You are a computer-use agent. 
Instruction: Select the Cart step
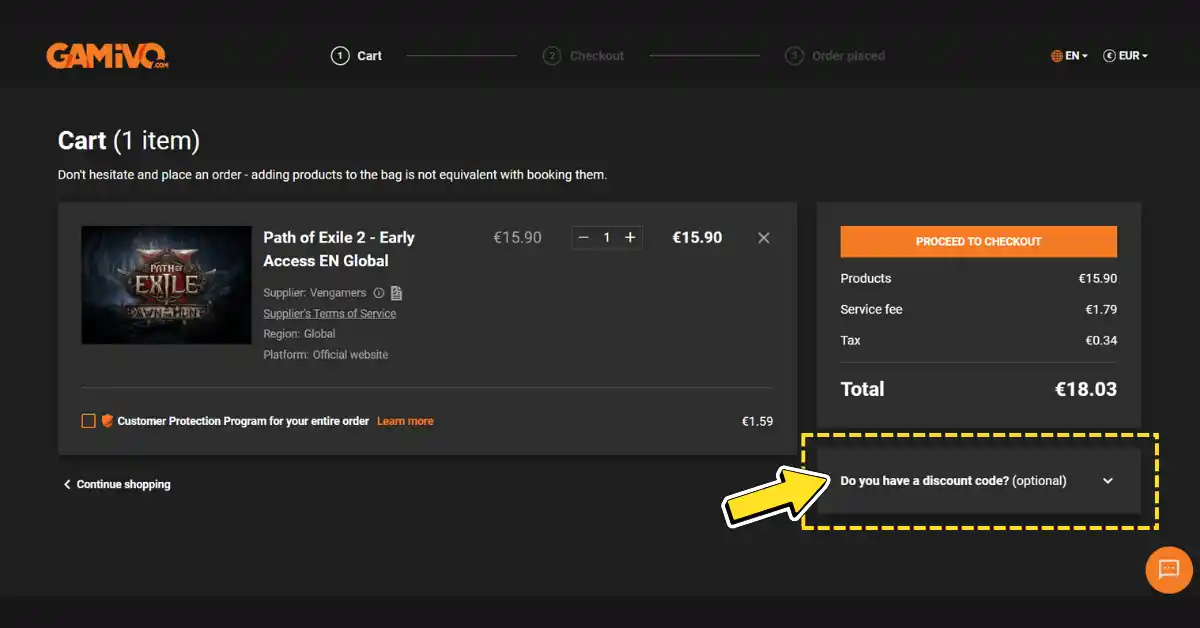click(x=357, y=56)
